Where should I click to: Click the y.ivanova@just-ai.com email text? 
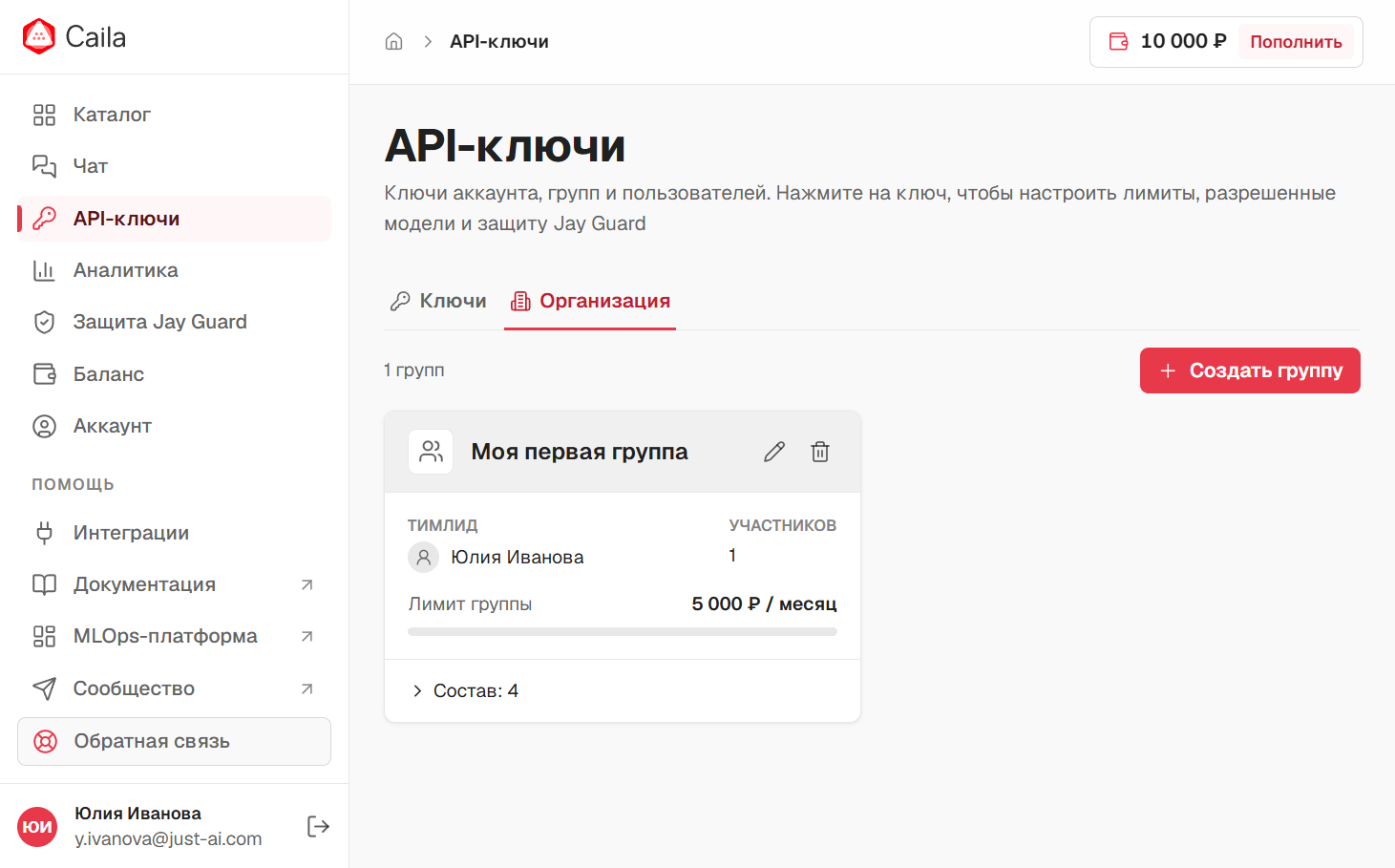(168, 838)
